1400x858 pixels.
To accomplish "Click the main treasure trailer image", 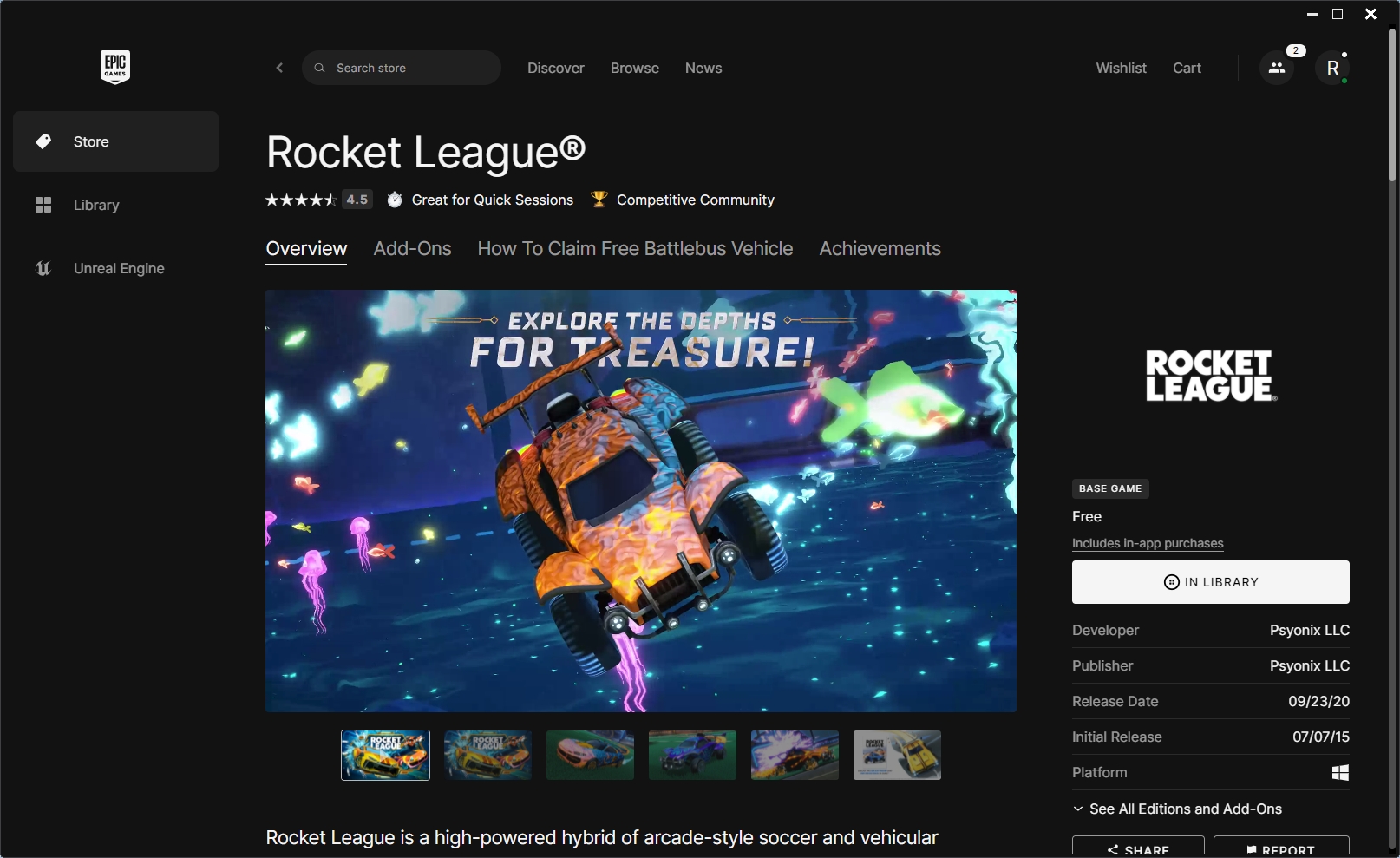I will point(641,501).
